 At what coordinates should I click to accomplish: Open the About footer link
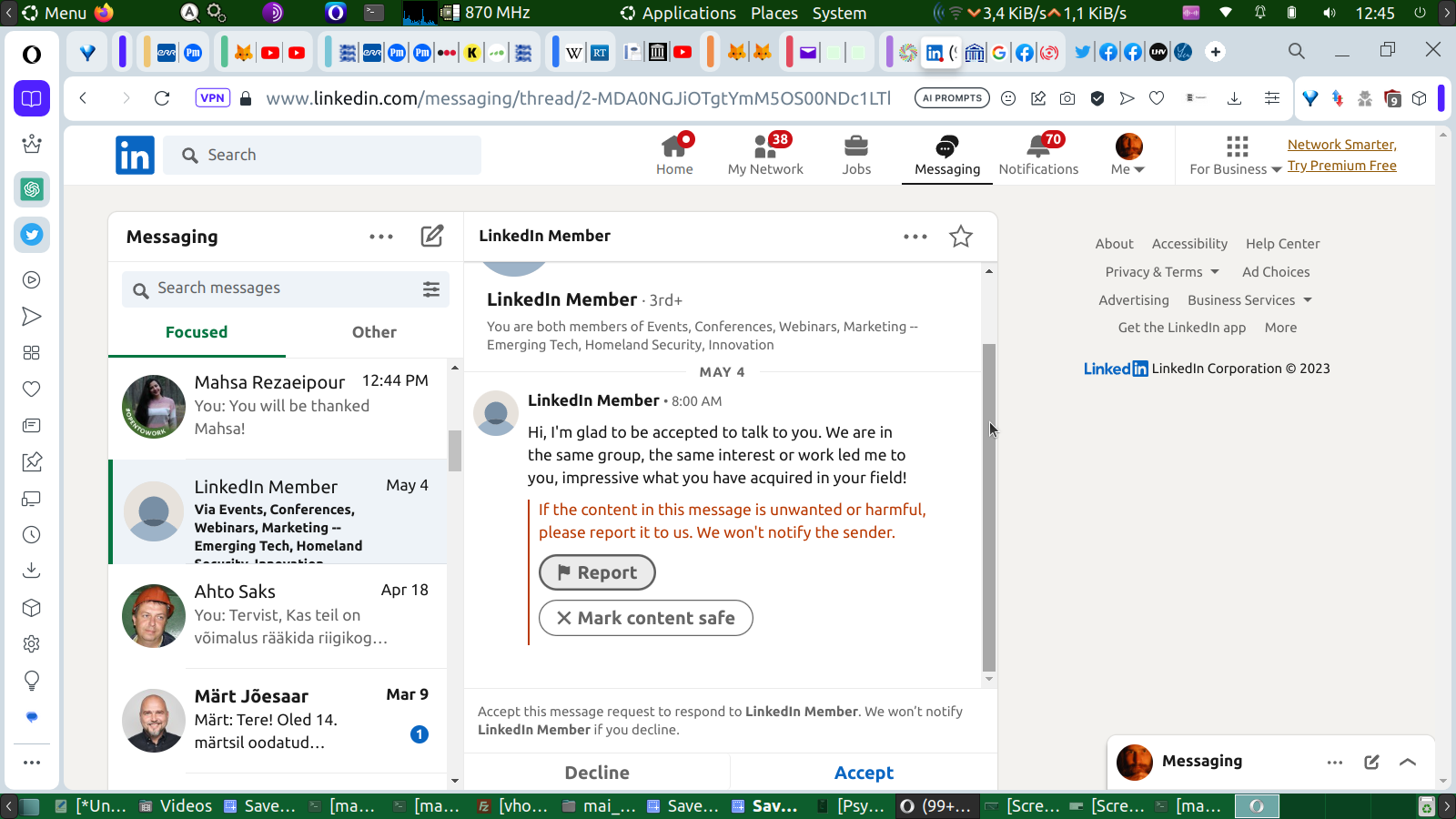point(1114,244)
